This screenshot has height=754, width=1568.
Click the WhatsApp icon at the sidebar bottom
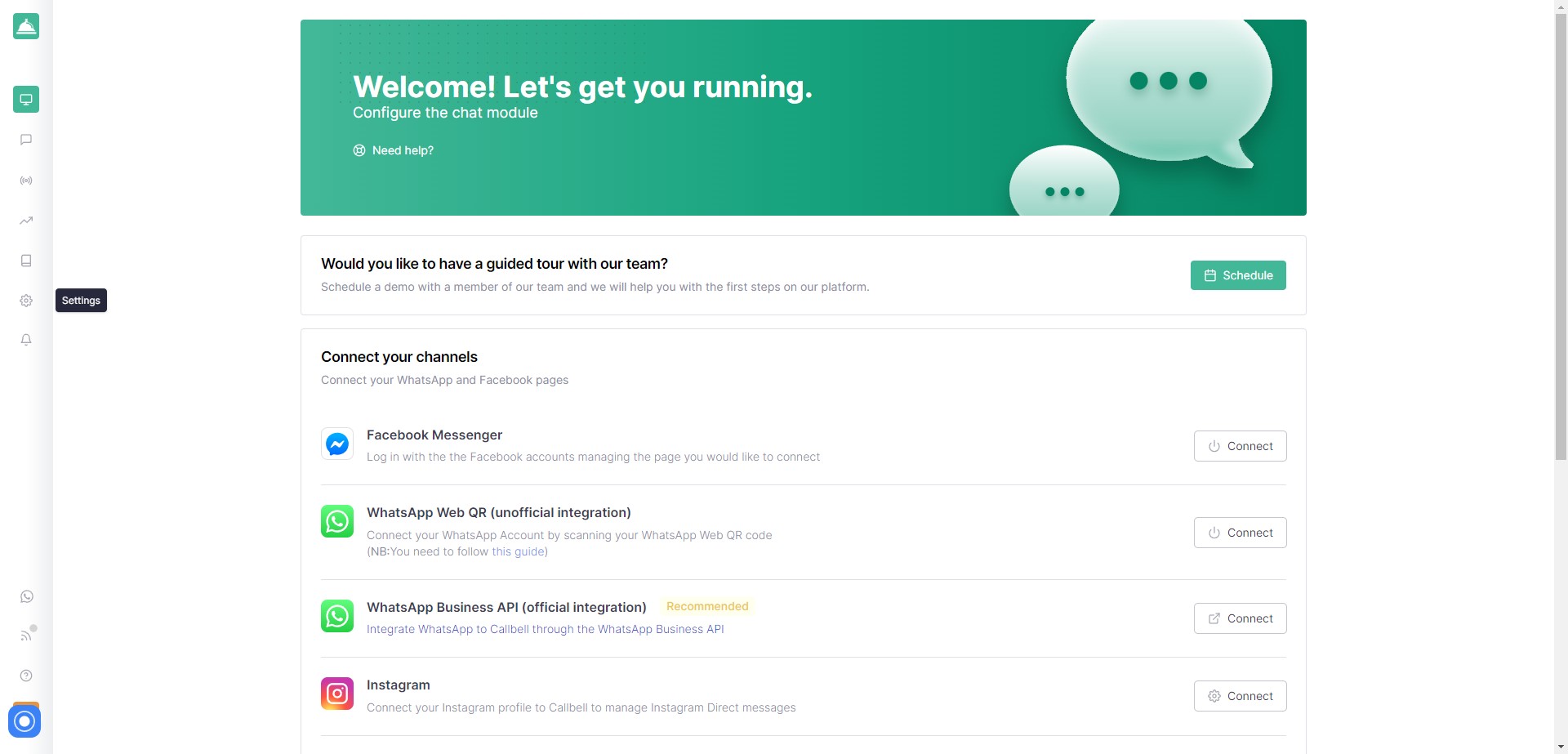pos(26,596)
